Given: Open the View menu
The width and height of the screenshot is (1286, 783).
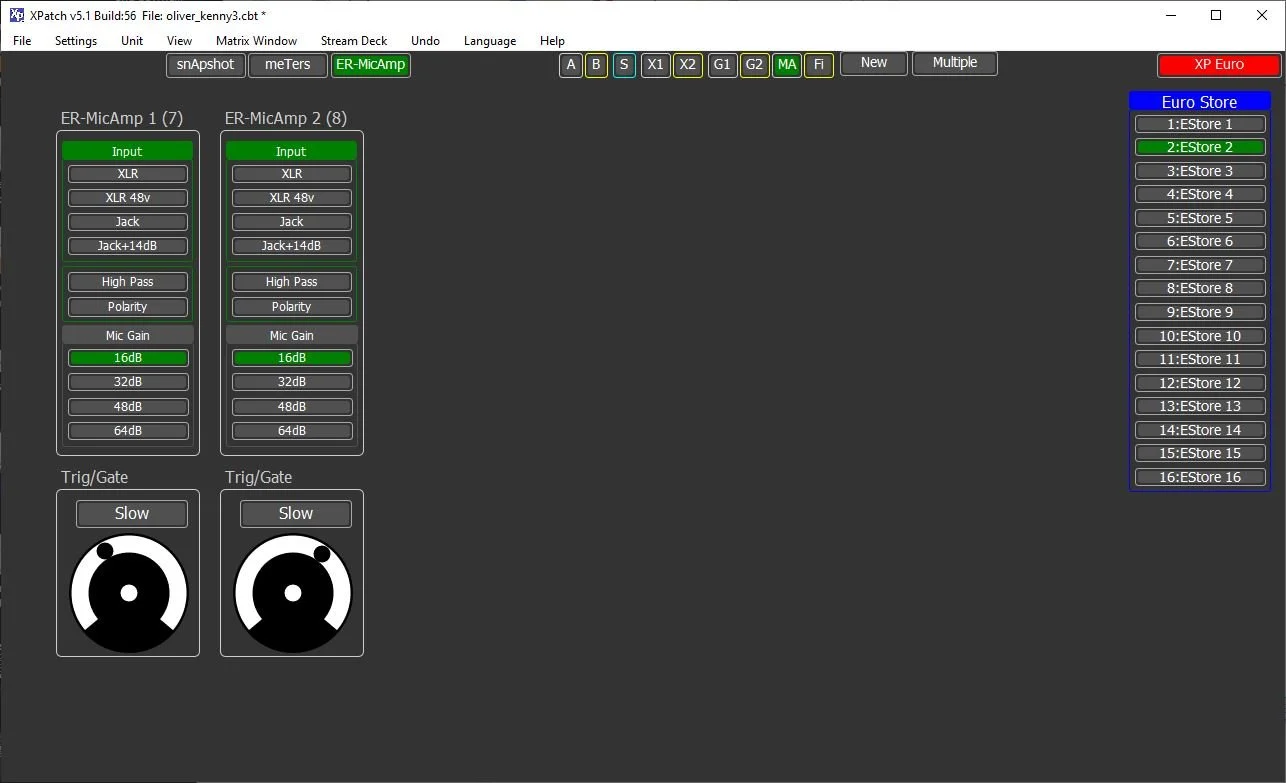Looking at the screenshot, I should point(180,41).
